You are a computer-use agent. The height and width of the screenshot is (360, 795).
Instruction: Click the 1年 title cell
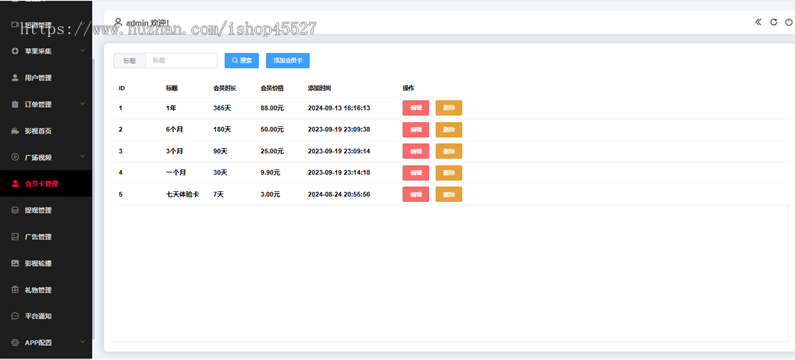171,108
